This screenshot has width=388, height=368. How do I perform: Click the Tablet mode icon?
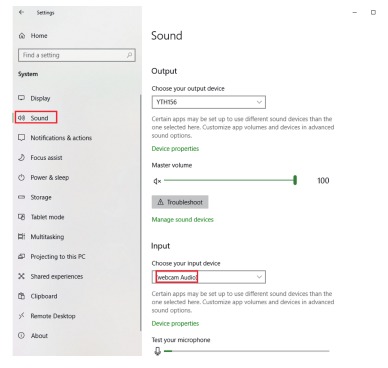coord(22,217)
